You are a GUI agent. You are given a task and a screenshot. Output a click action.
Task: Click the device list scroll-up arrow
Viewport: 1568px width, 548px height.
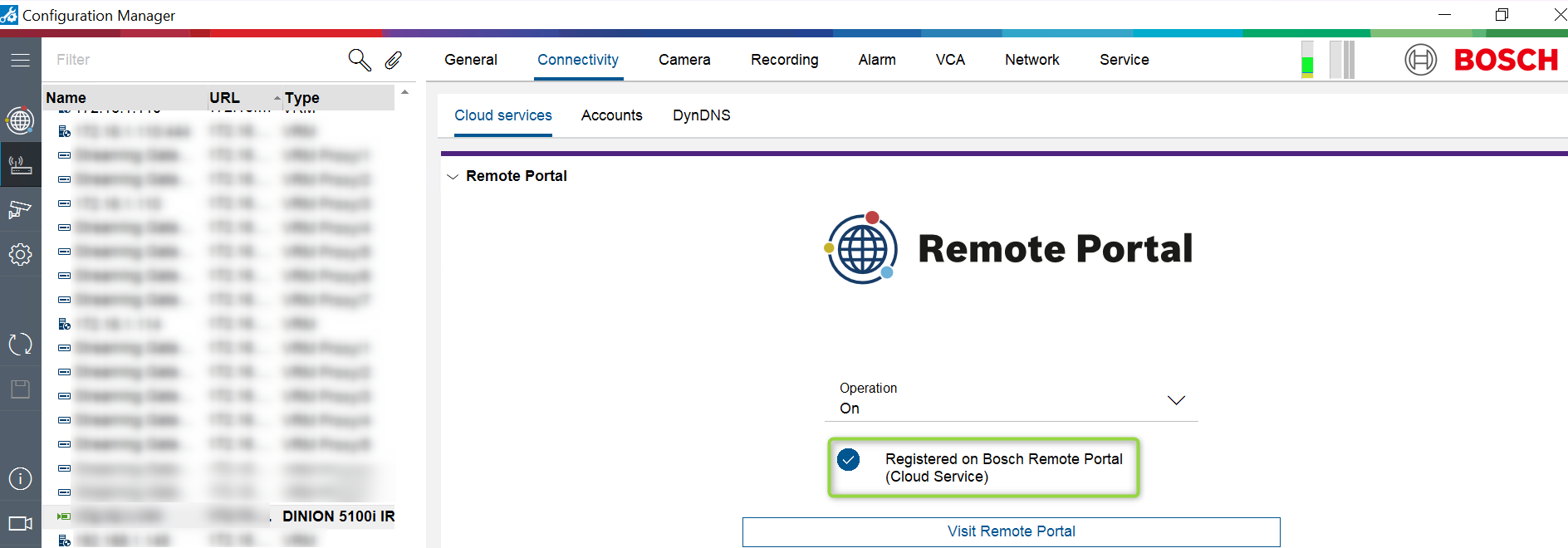[404, 92]
